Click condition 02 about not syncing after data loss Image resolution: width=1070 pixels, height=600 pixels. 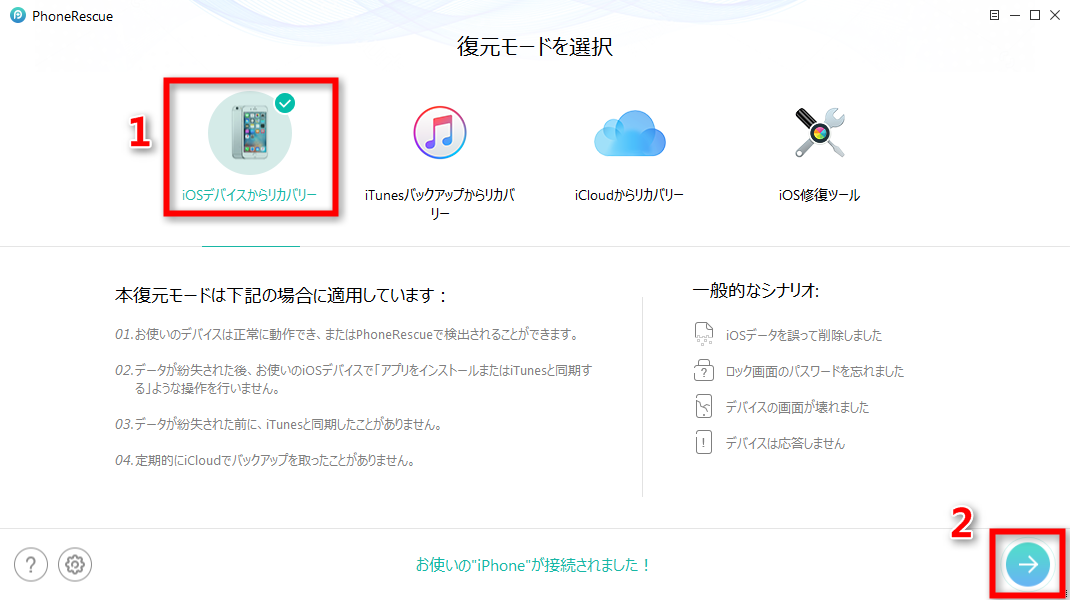coord(353,380)
